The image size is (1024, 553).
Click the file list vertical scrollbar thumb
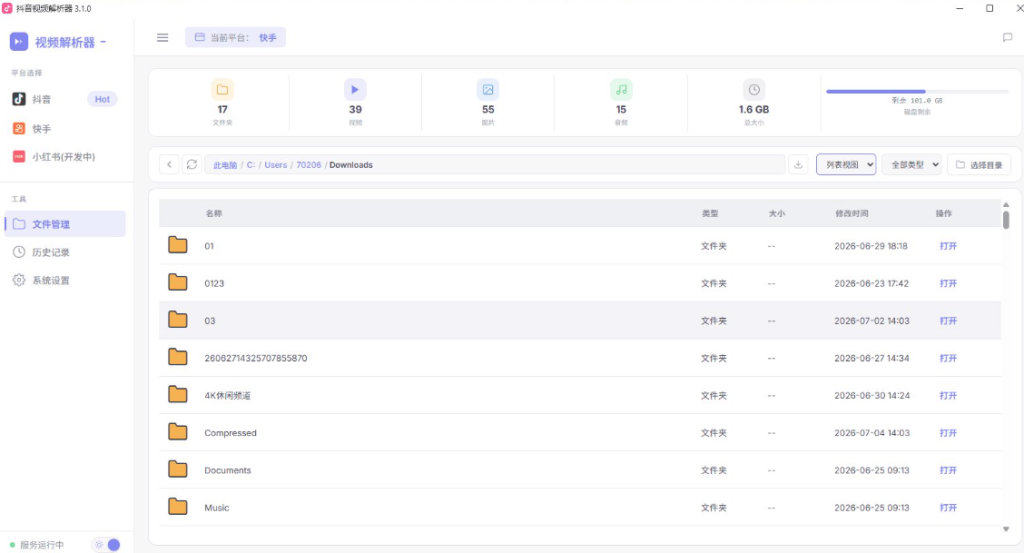coord(1006,219)
